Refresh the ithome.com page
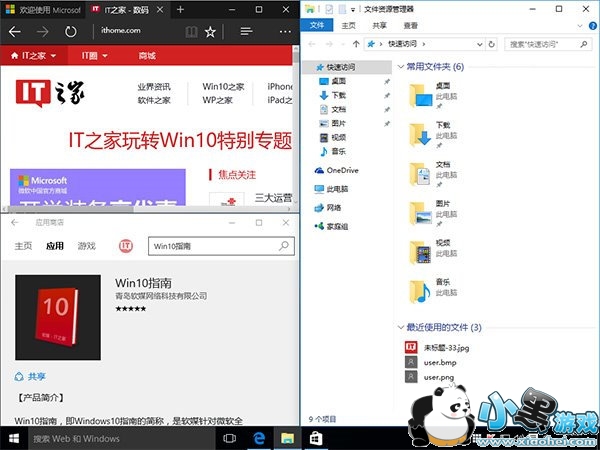 click(x=70, y=32)
